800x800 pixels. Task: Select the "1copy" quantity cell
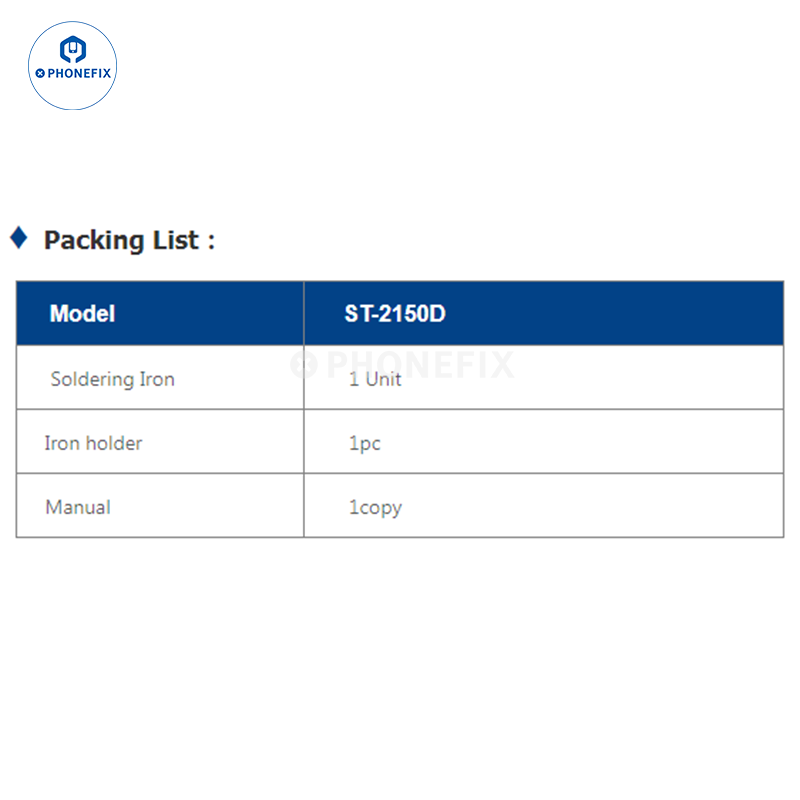coord(375,507)
